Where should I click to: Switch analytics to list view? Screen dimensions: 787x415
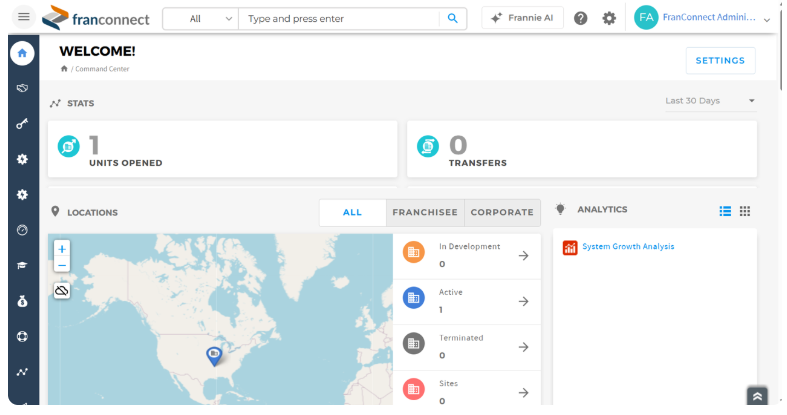(725, 211)
